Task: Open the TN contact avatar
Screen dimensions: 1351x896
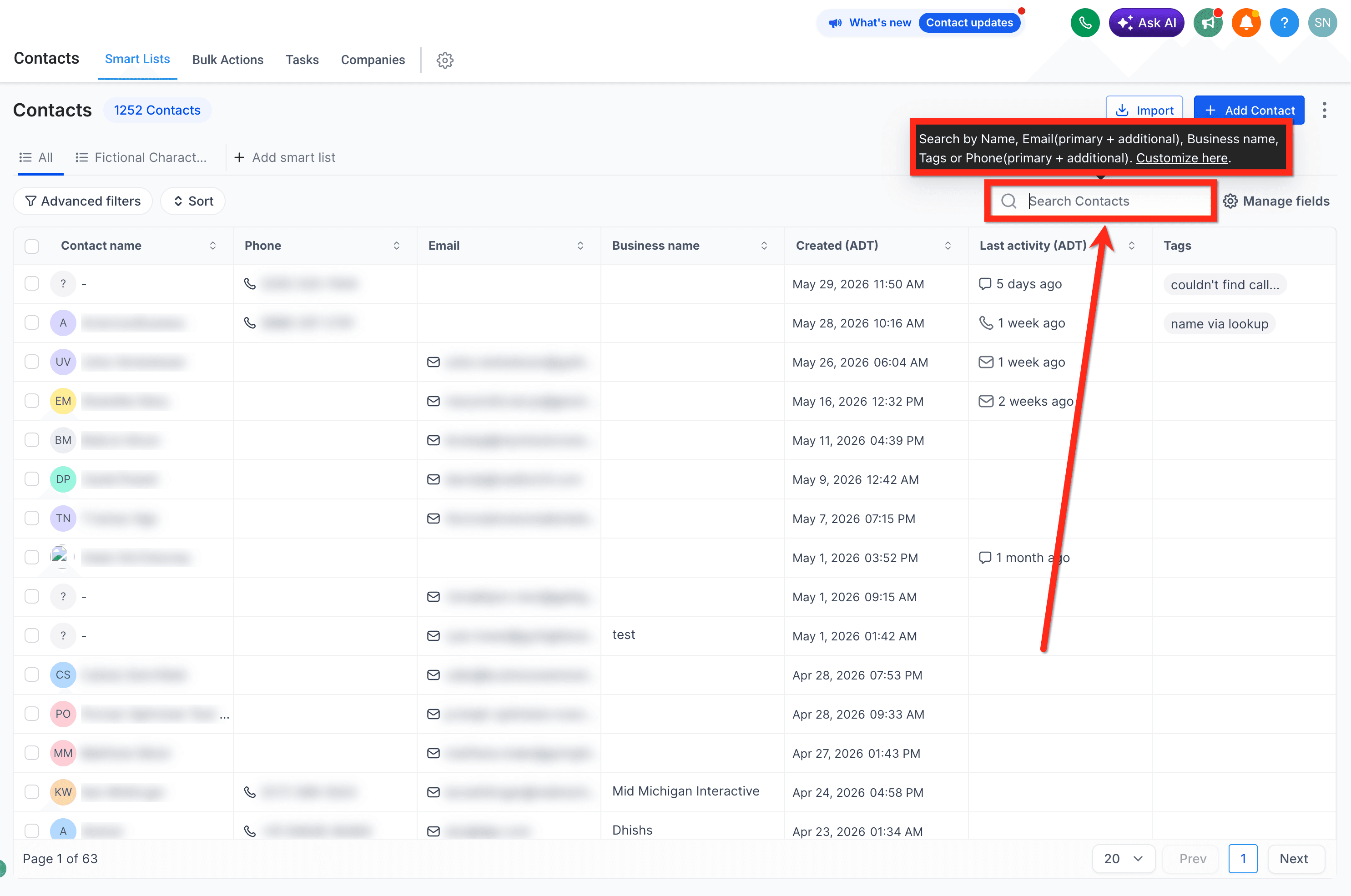Action: click(x=63, y=518)
